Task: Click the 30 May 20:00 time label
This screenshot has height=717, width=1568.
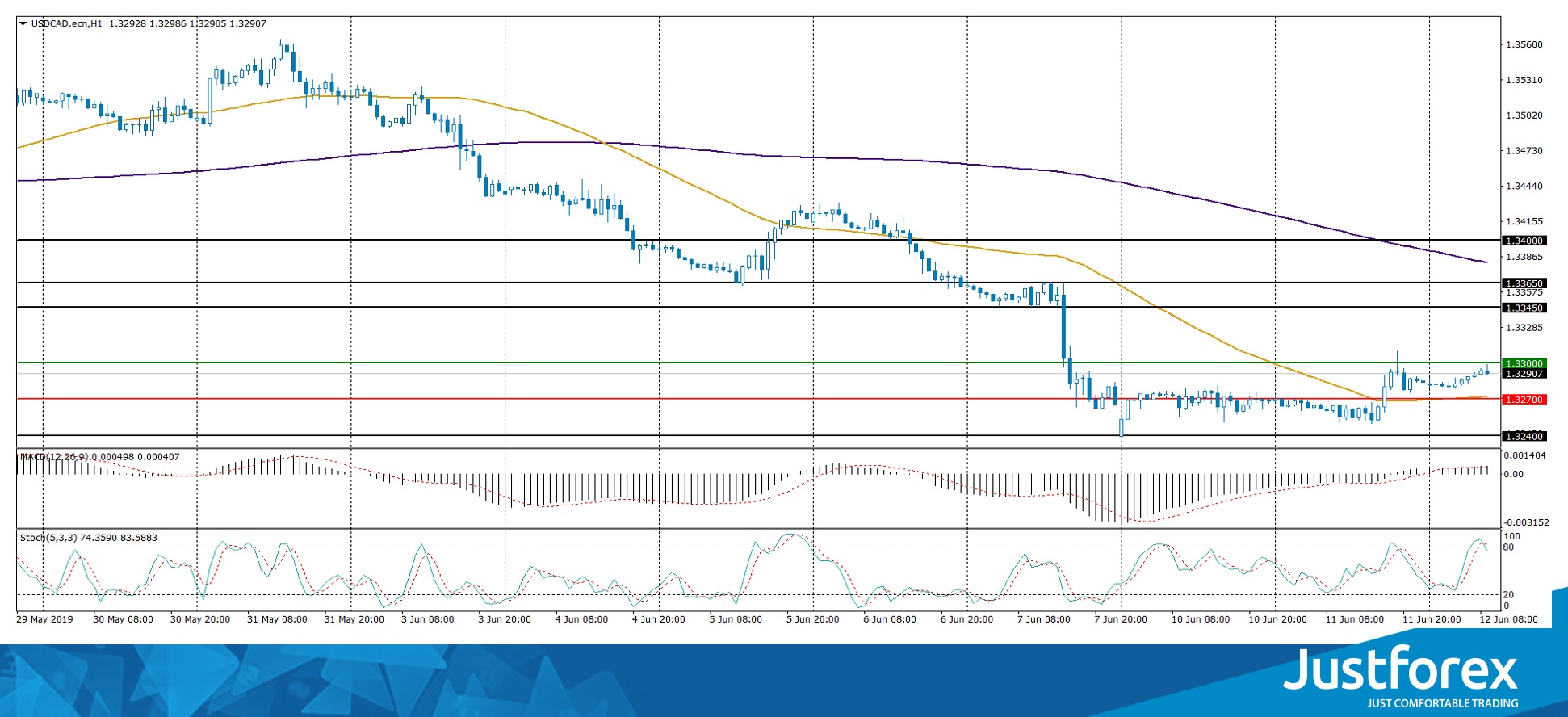Action: pyautogui.click(x=200, y=620)
